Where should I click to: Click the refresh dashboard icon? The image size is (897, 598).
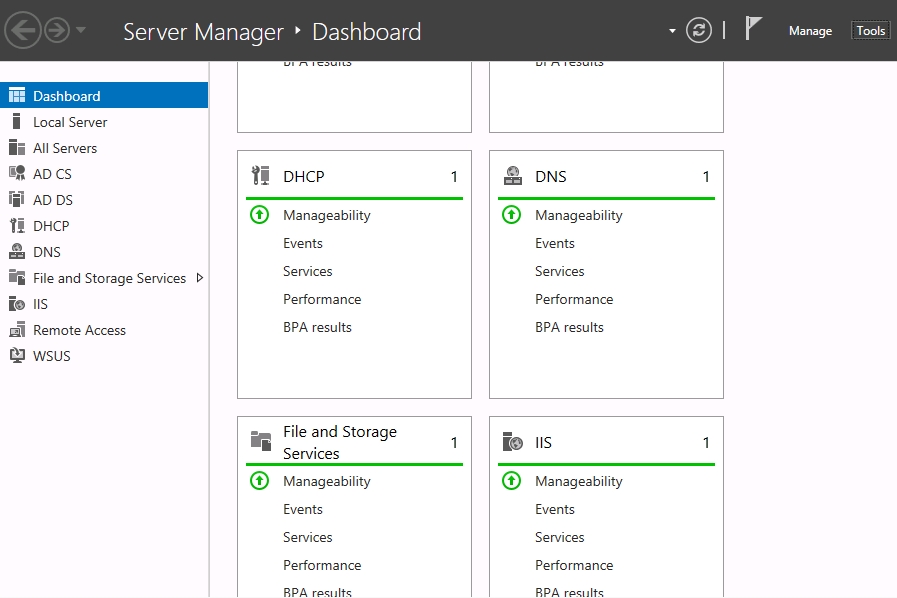click(699, 30)
